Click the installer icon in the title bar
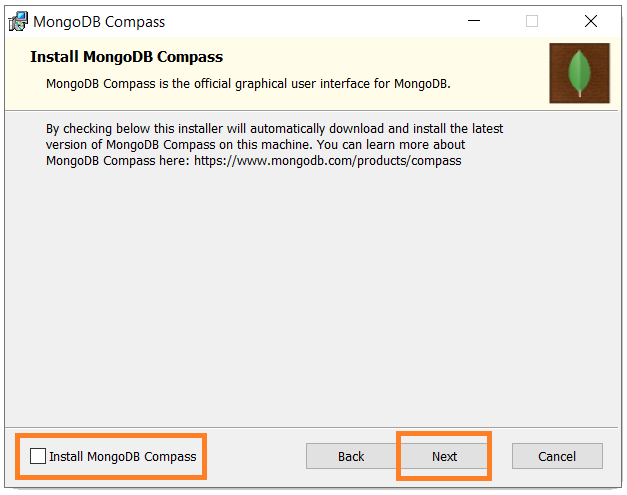Viewport: 627px width, 495px height. tap(18, 22)
